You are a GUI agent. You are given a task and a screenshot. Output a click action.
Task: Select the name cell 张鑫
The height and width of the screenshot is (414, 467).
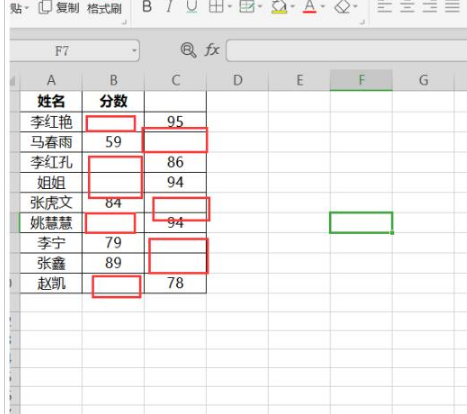(51, 263)
